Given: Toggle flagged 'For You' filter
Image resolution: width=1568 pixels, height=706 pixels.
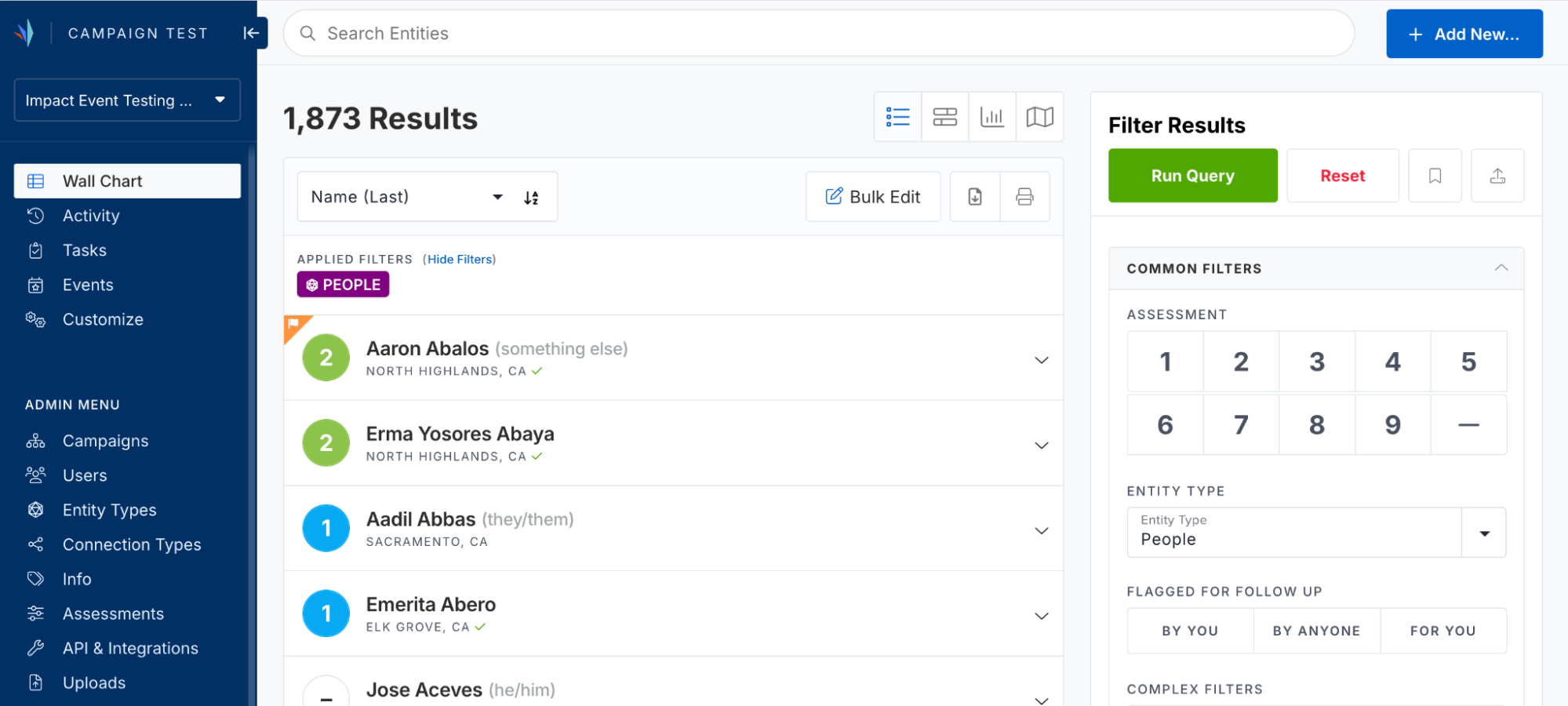Looking at the screenshot, I should (x=1442, y=631).
